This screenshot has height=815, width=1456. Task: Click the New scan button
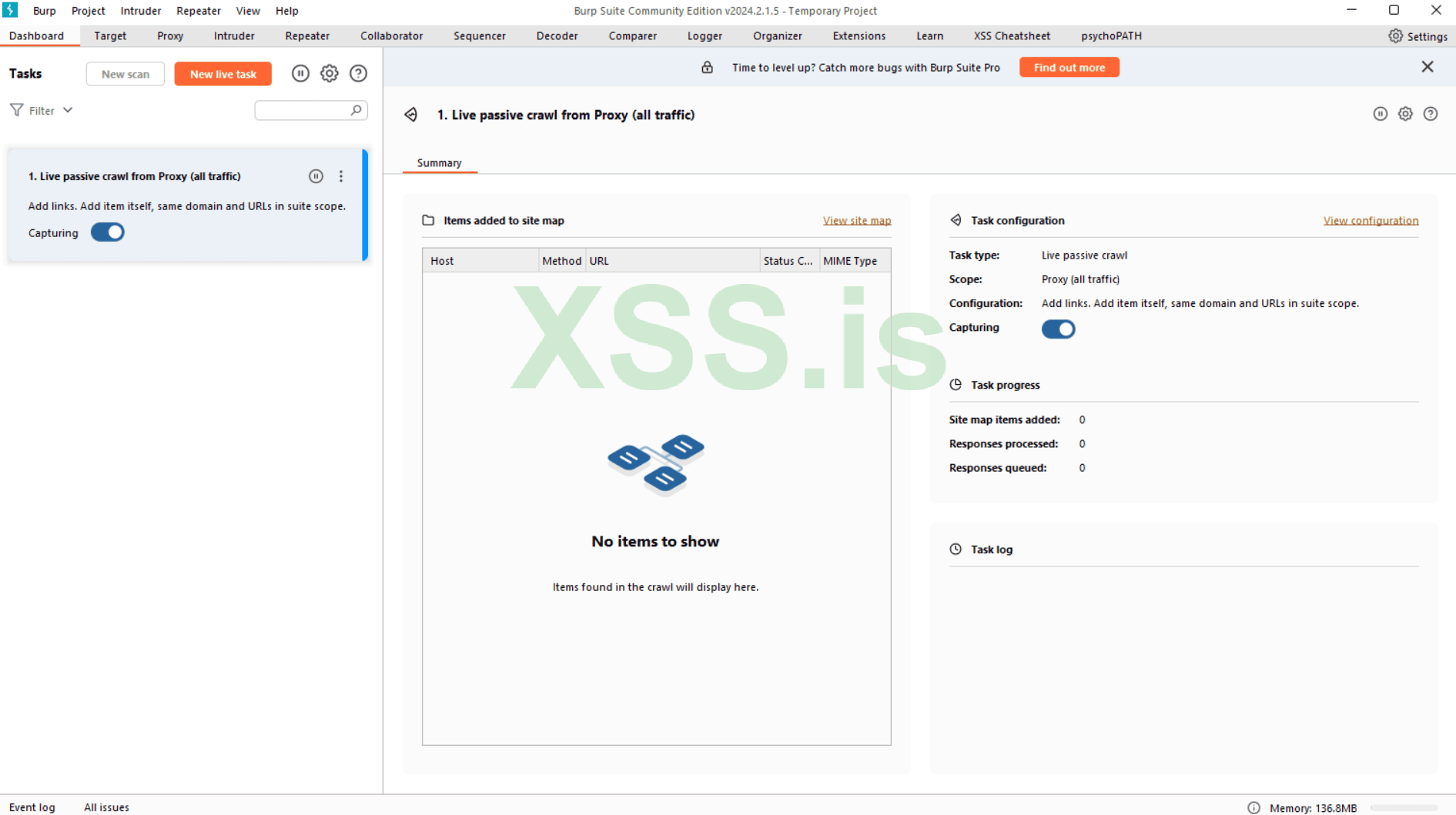point(126,74)
